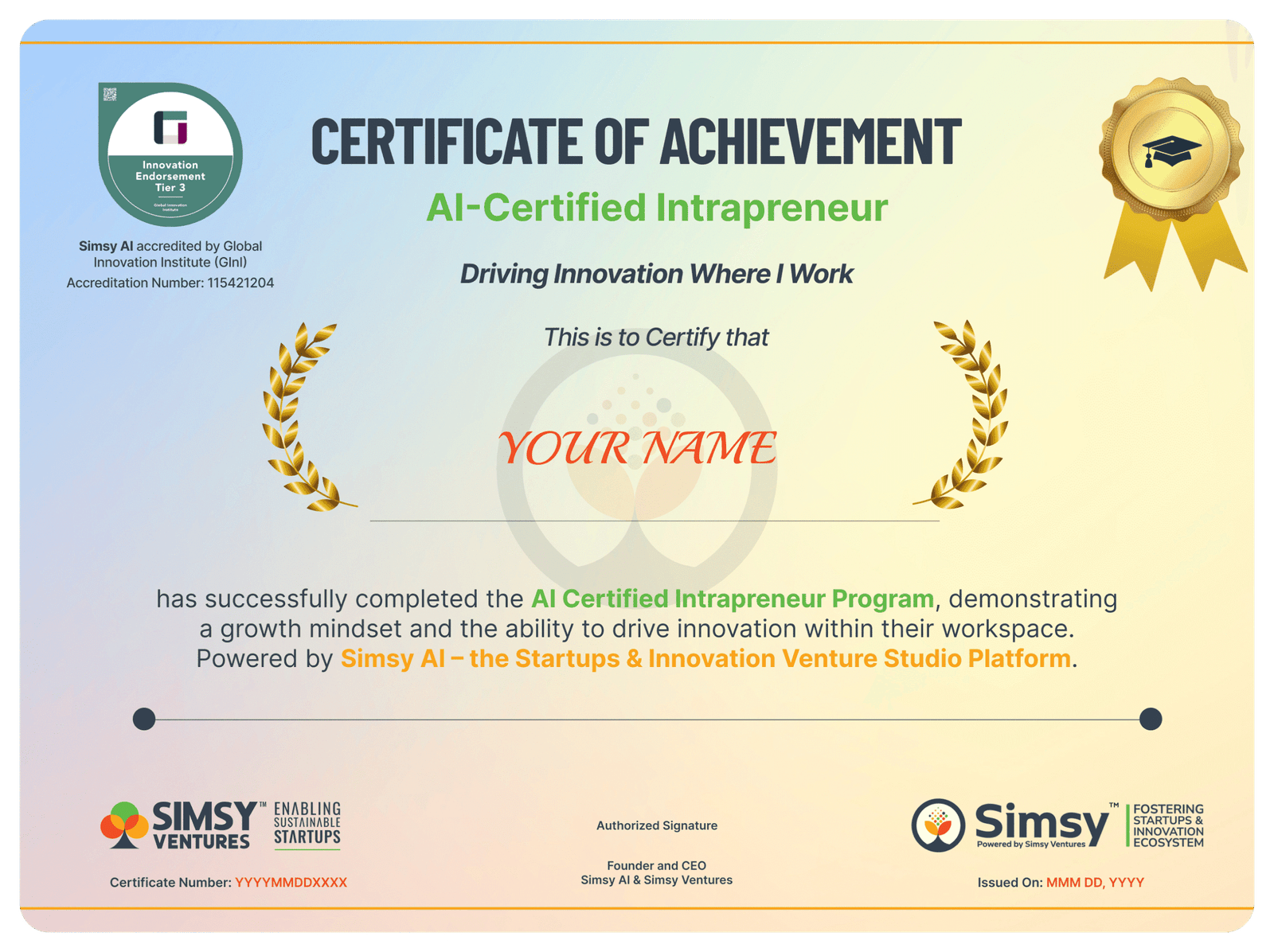This screenshot has width=1274, height=952.
Task: Click the left endpoint dot of divider
Action: click(144, 719)
